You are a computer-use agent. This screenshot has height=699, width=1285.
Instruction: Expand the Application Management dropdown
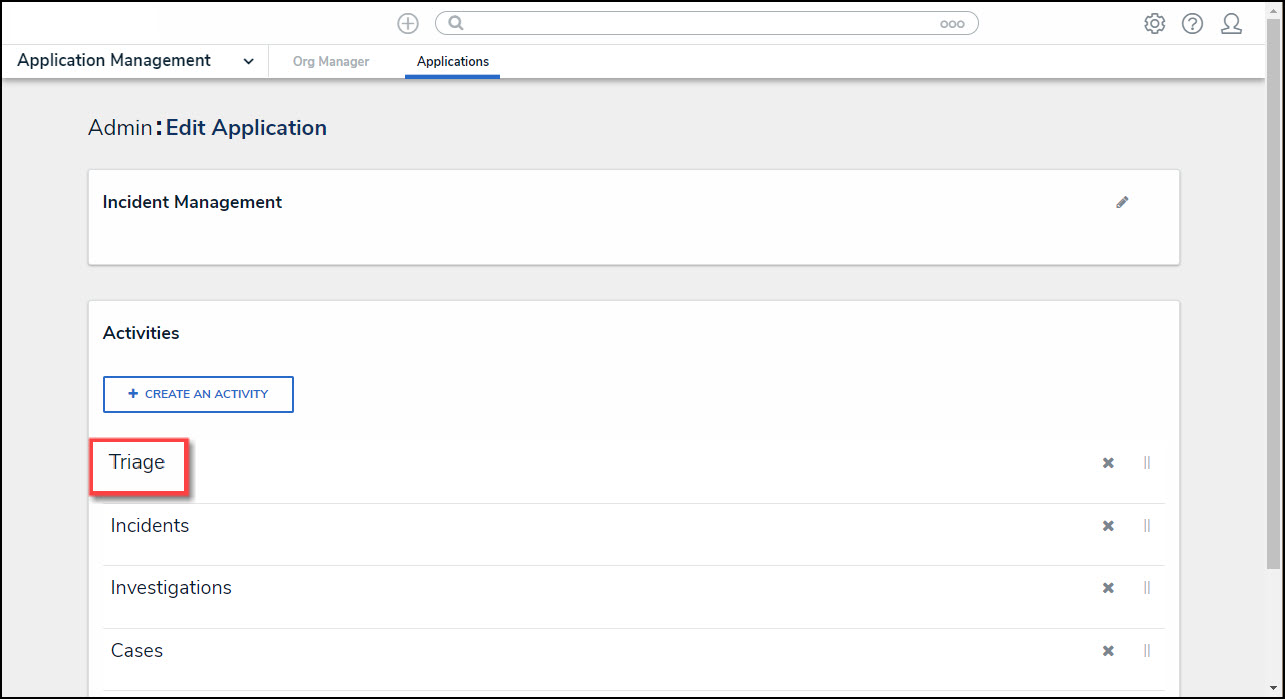coord(248,61)
